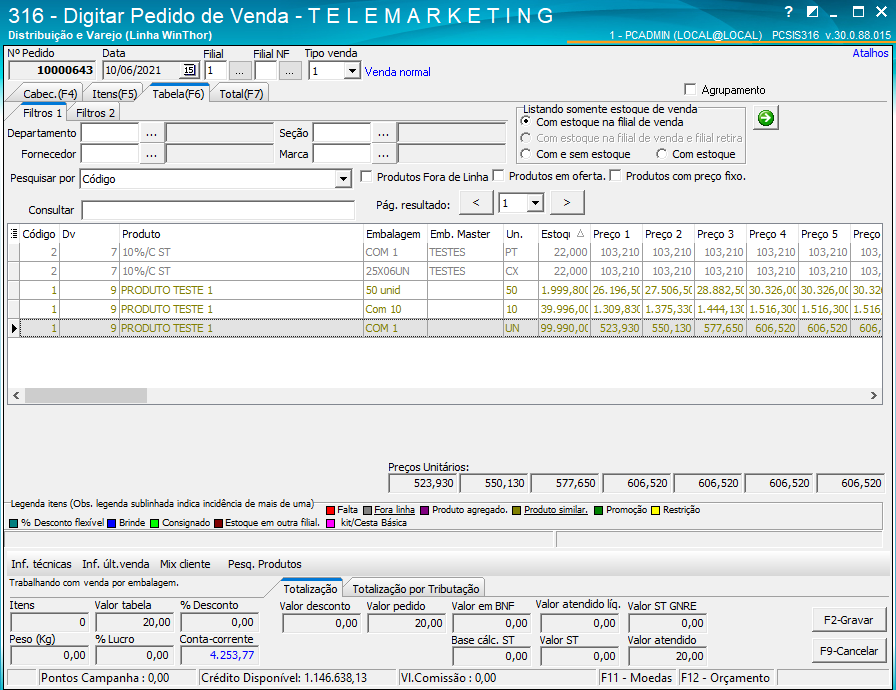This screenshot has height=690, width=896.
Task: Click the green arrow search button
Action: pyautogui.click(x=765, y=119)
